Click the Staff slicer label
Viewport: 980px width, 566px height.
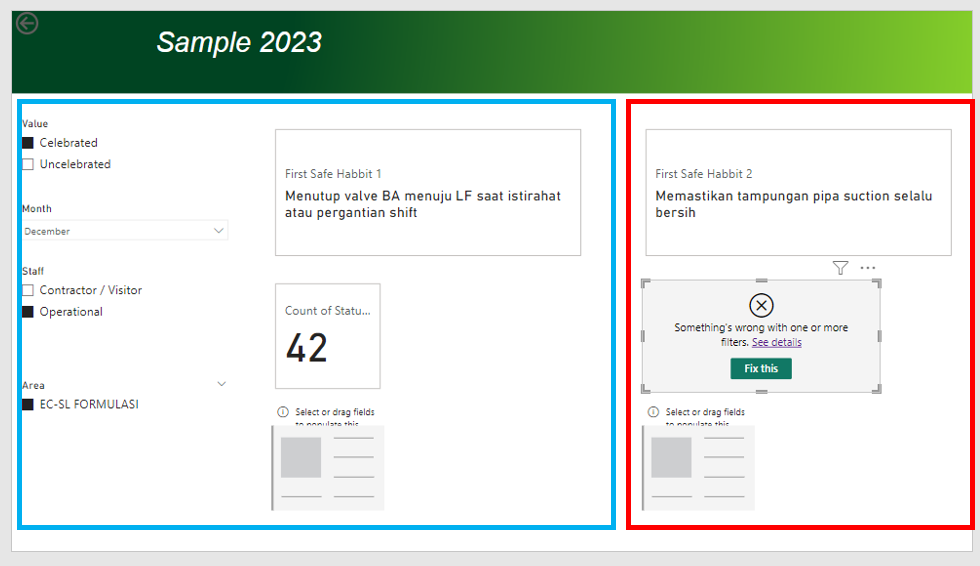[33, 271]
